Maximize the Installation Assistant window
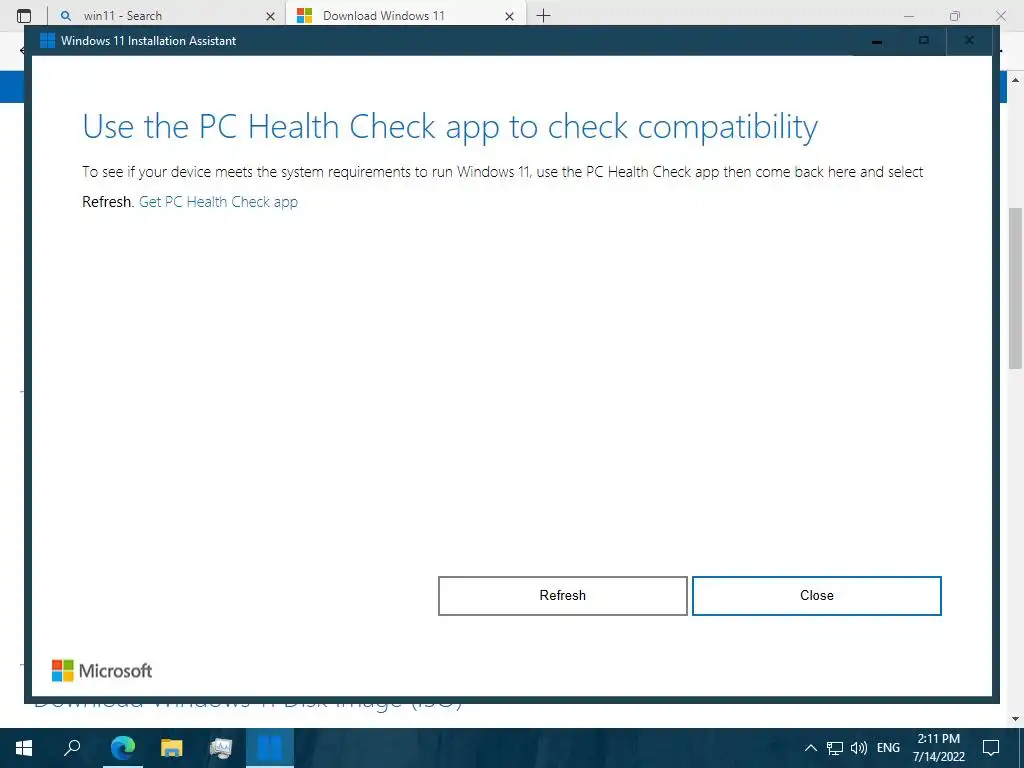The width and height of the screenshot is (1024, 768). coord(923,40)
